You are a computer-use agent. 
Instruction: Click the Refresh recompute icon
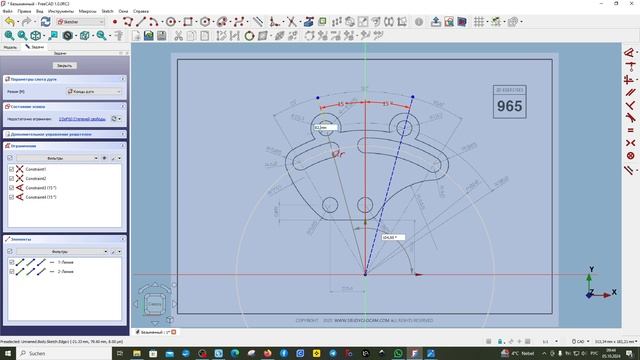(45, 22)
